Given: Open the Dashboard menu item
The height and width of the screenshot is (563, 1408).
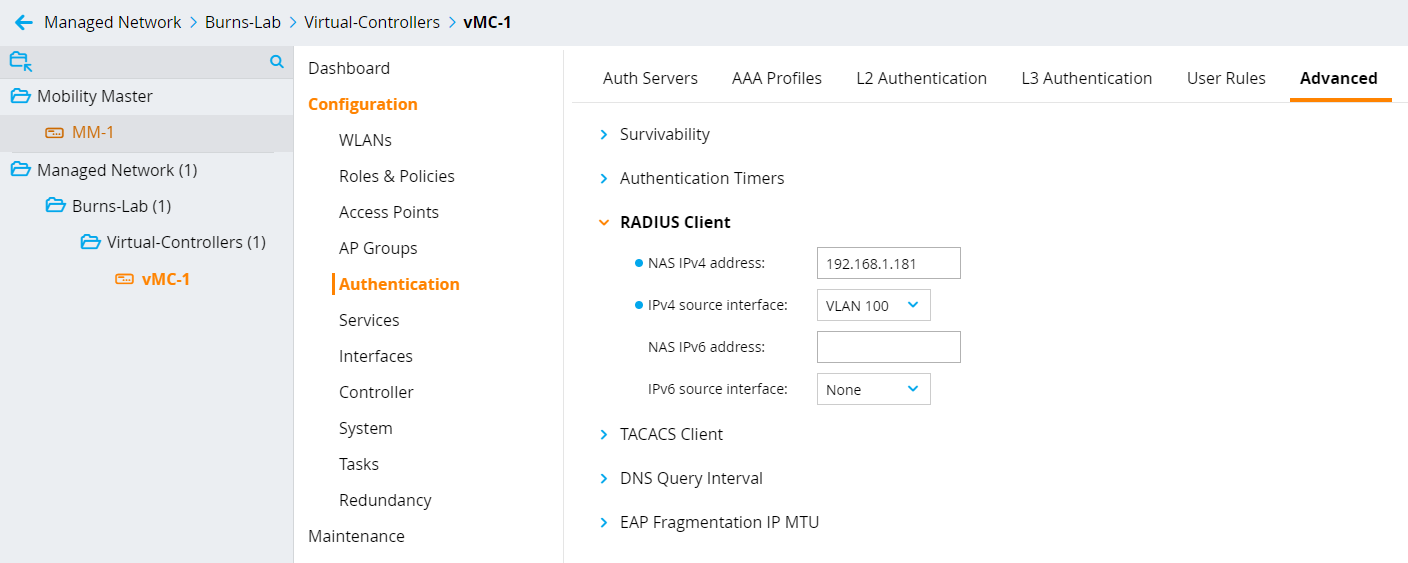Looking at the screenshot, I should coord(349,68).
